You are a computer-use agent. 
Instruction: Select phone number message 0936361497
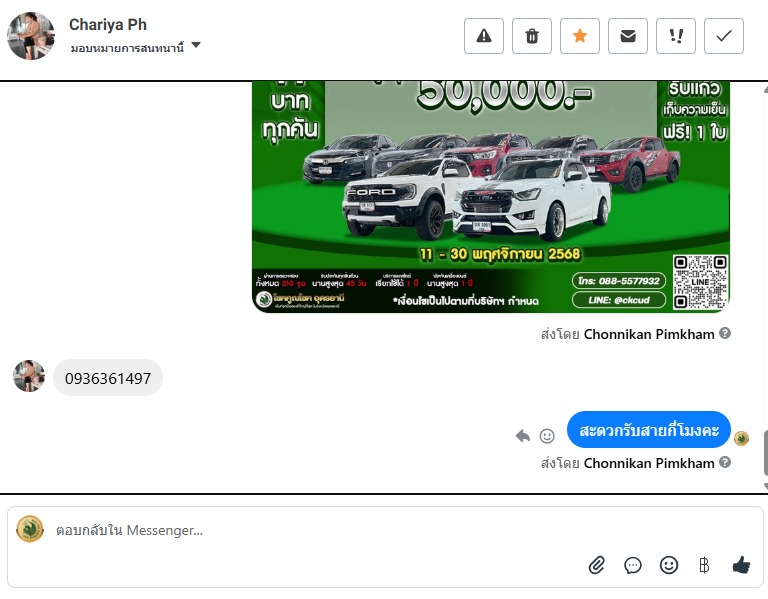click(108, 378)
